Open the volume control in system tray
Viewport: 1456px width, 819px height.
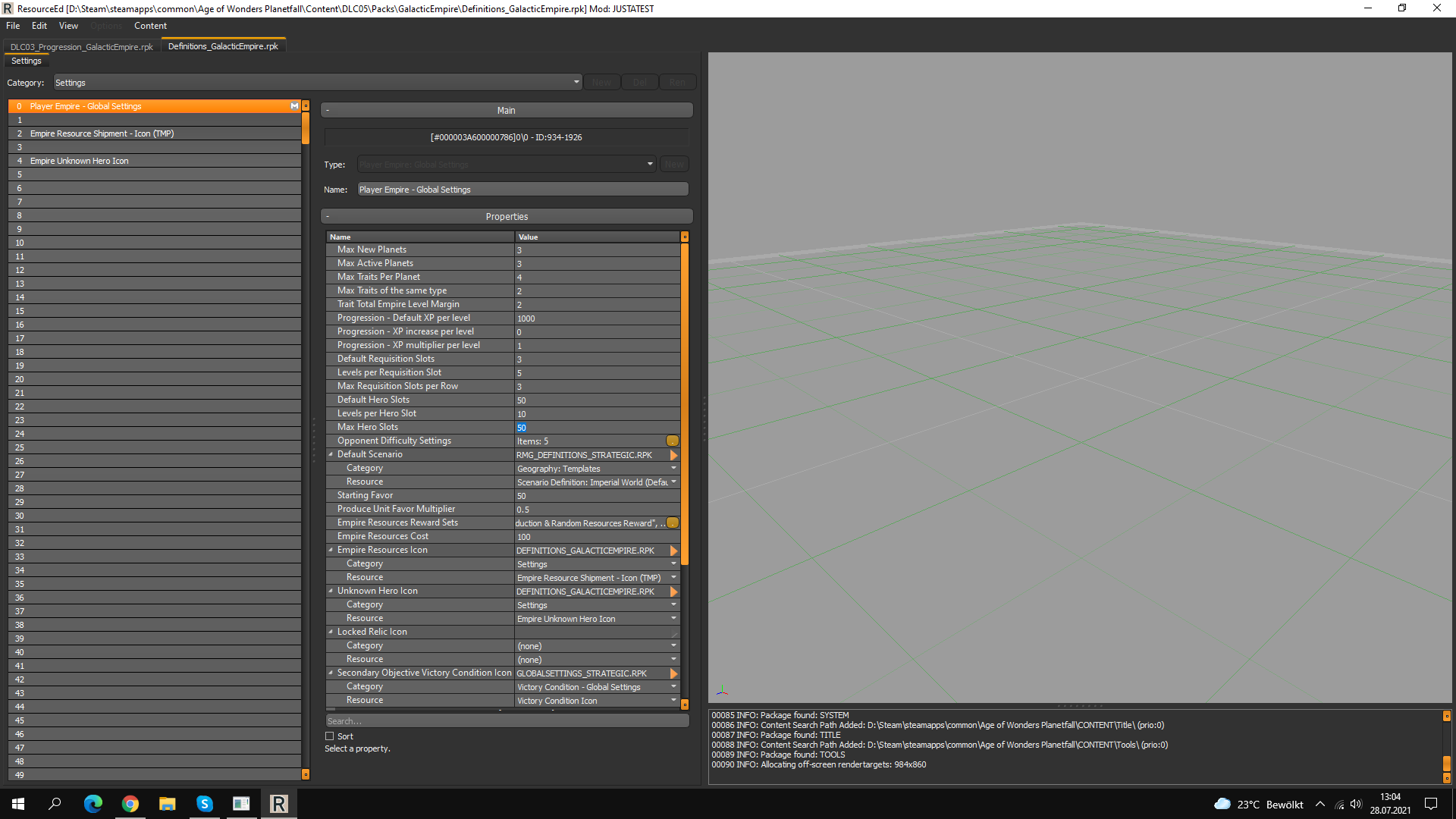click(x=1356, y=805)
